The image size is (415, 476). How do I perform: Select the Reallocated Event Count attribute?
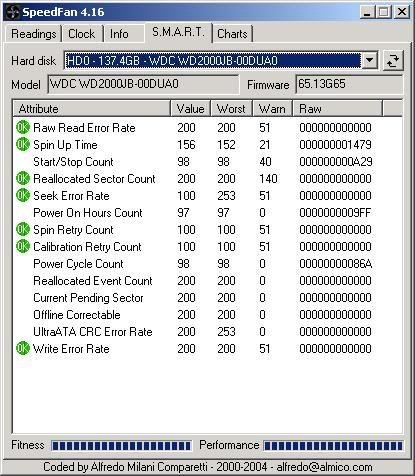coord(93,281)
